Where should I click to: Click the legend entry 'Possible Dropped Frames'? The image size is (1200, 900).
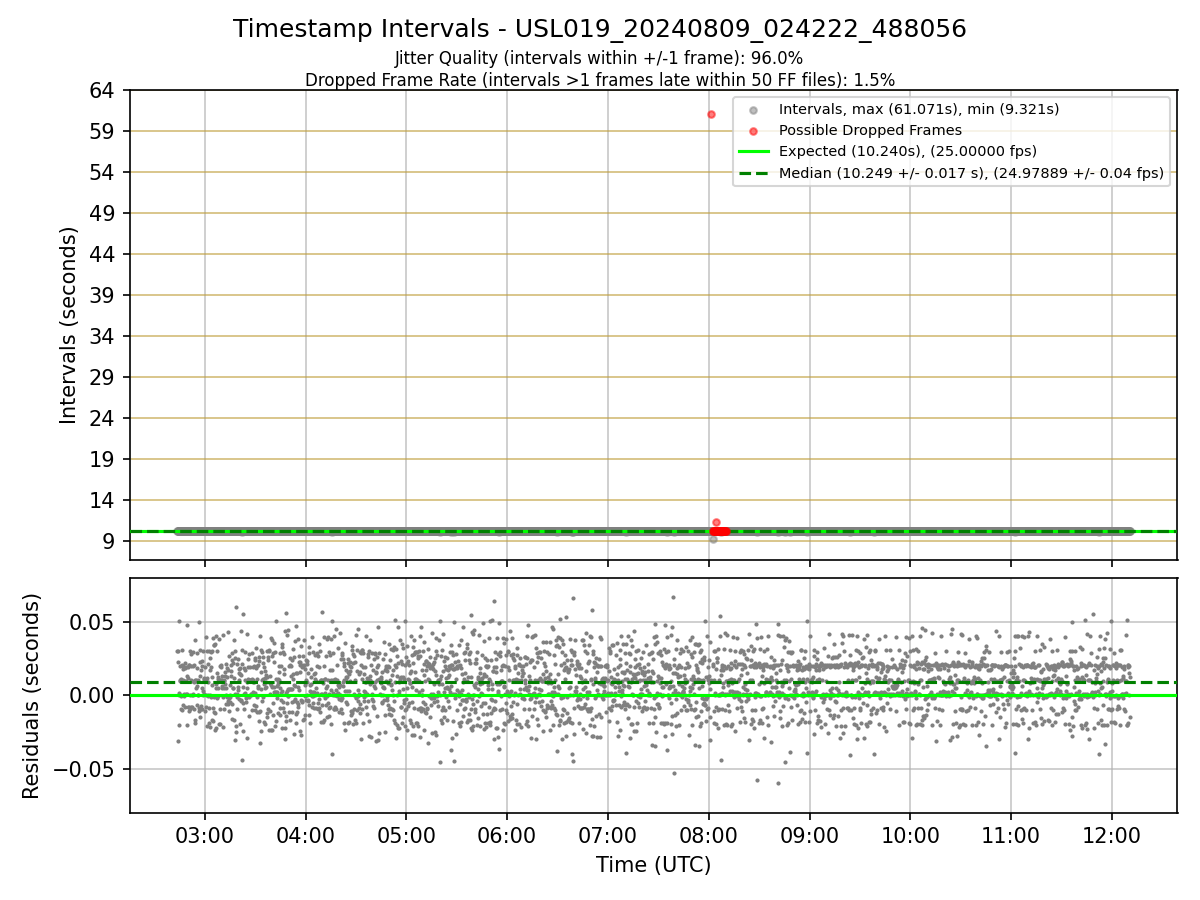click(x=870, y=130)
